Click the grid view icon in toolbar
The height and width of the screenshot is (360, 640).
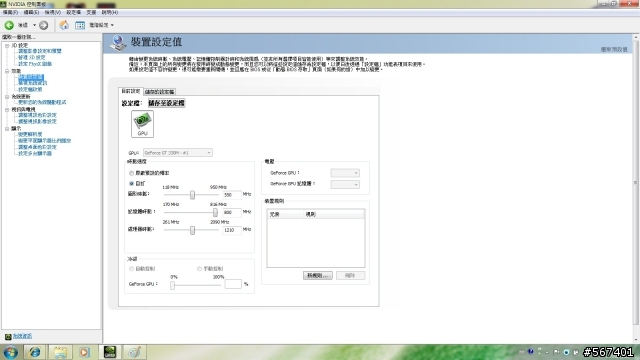point(80,25)
